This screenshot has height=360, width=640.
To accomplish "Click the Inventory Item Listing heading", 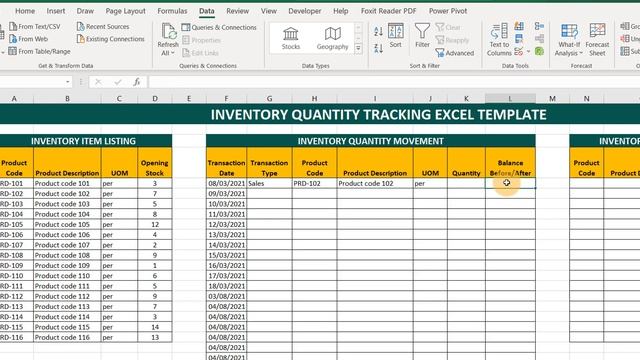I will coord(83,141).
